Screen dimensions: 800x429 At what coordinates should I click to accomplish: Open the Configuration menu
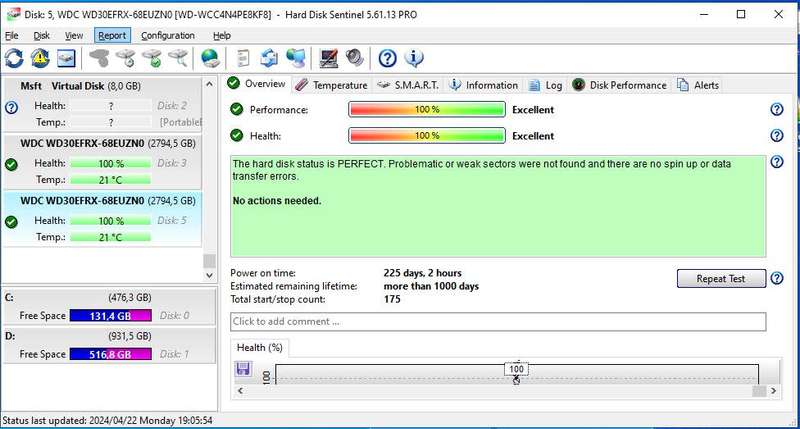point(168,36)
